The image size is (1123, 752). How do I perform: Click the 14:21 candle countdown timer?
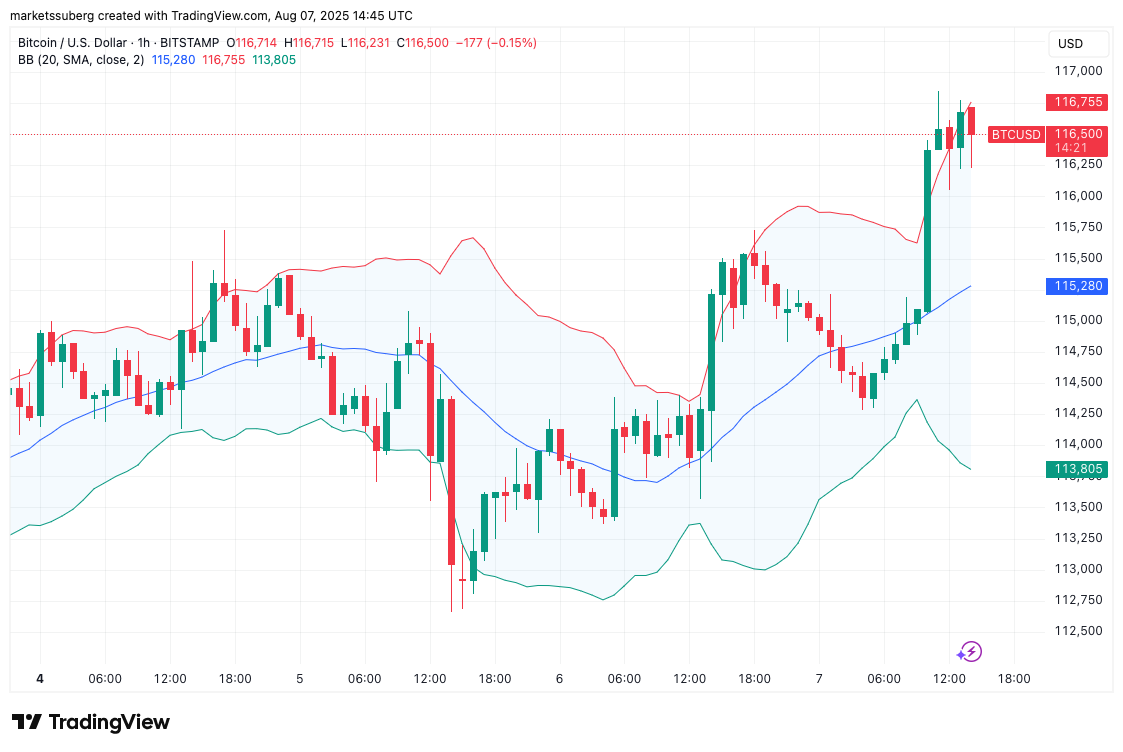click(1078, 148)
